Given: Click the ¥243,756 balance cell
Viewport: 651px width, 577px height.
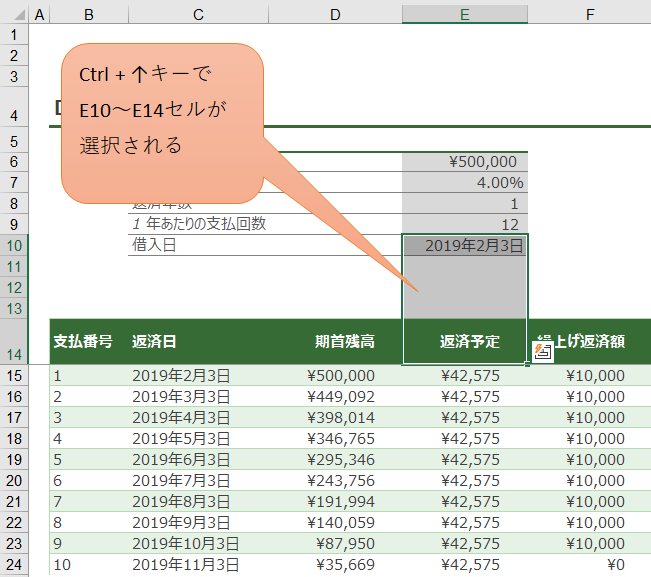Looking at the screenshot, I should 335,481.
